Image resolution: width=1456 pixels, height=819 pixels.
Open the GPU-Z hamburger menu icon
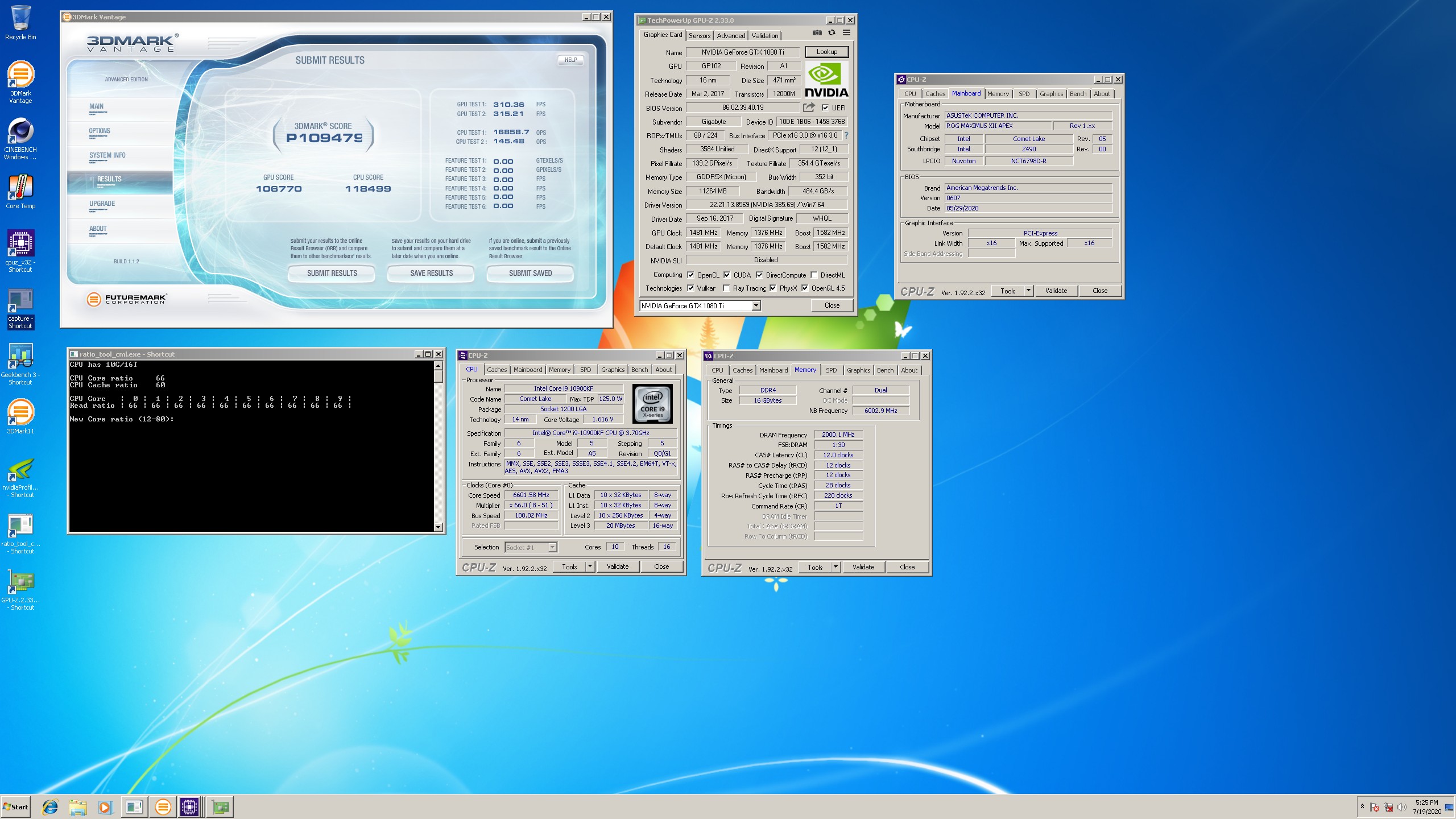pos(846,33)
